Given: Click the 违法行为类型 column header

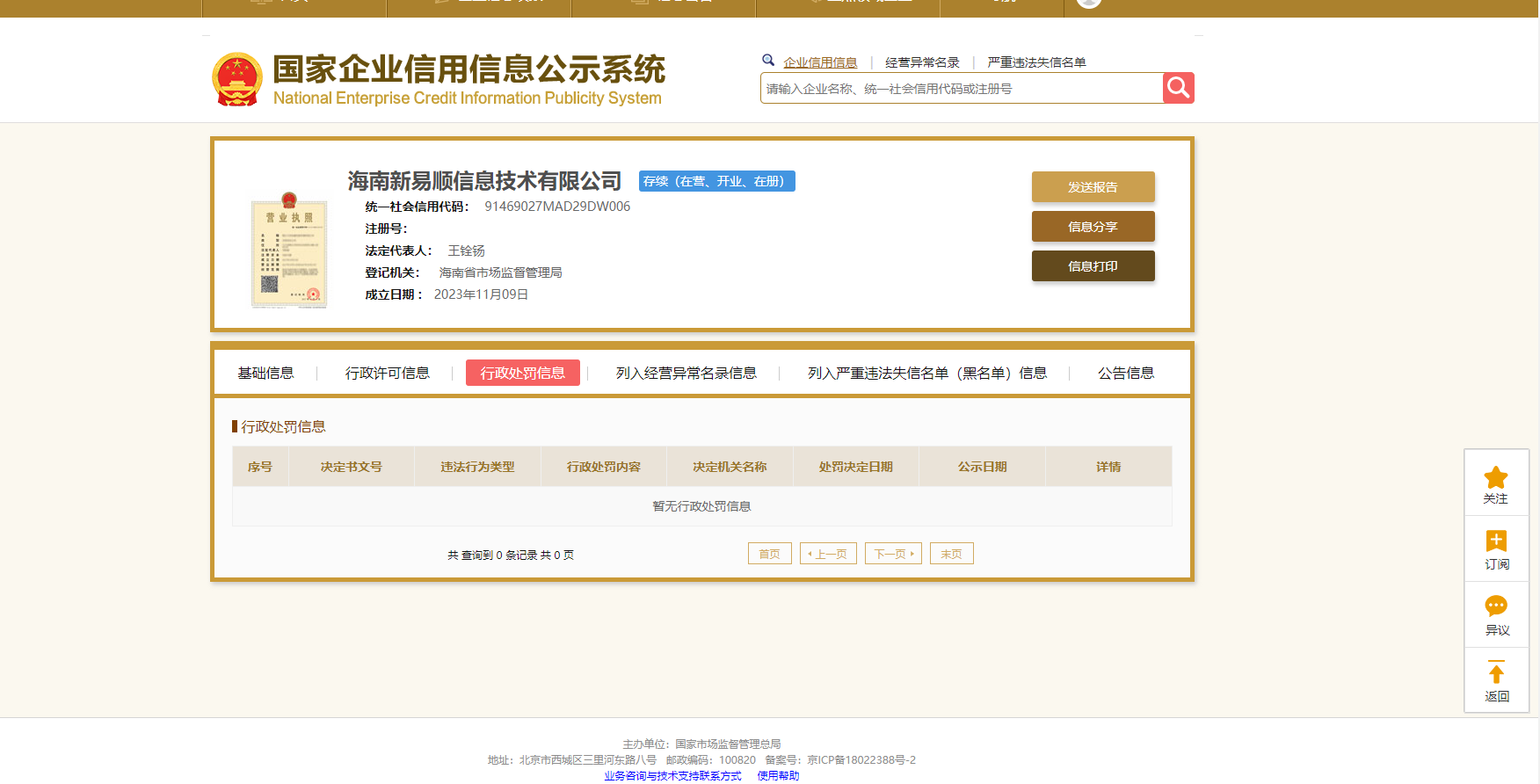Looking at the screenshot, I should point(477,467).
